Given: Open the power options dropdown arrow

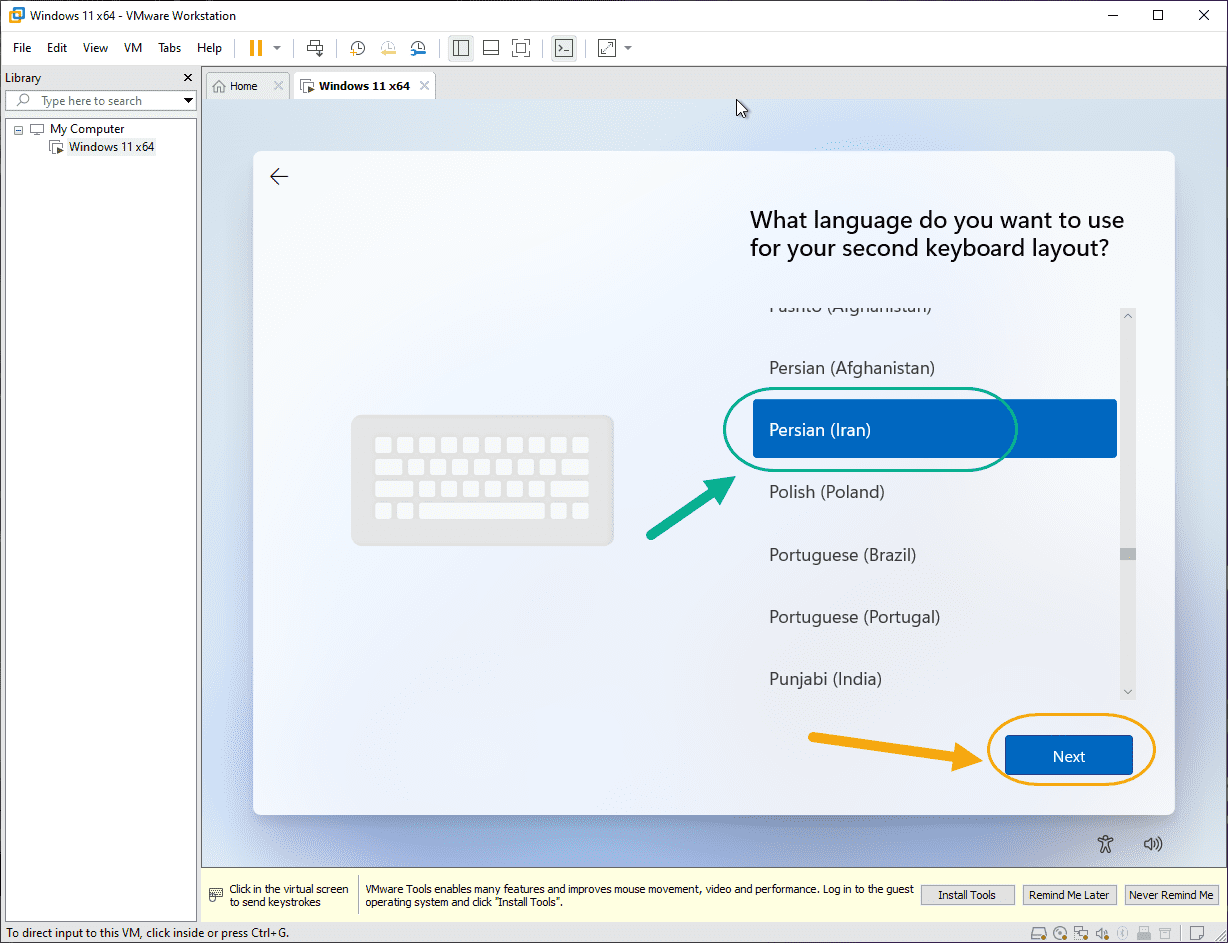Looking at the screenshot, I should [277, 48].
